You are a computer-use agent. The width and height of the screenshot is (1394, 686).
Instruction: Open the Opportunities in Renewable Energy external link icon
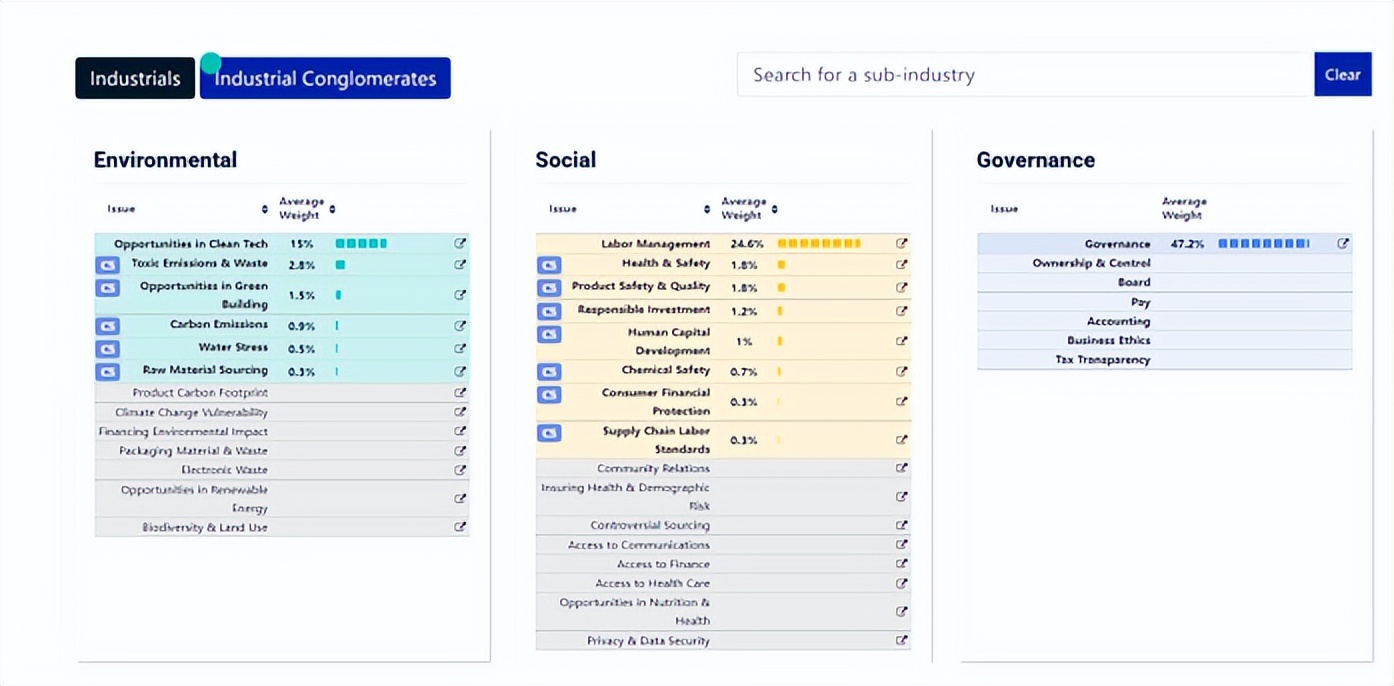[x=460, y=498]
